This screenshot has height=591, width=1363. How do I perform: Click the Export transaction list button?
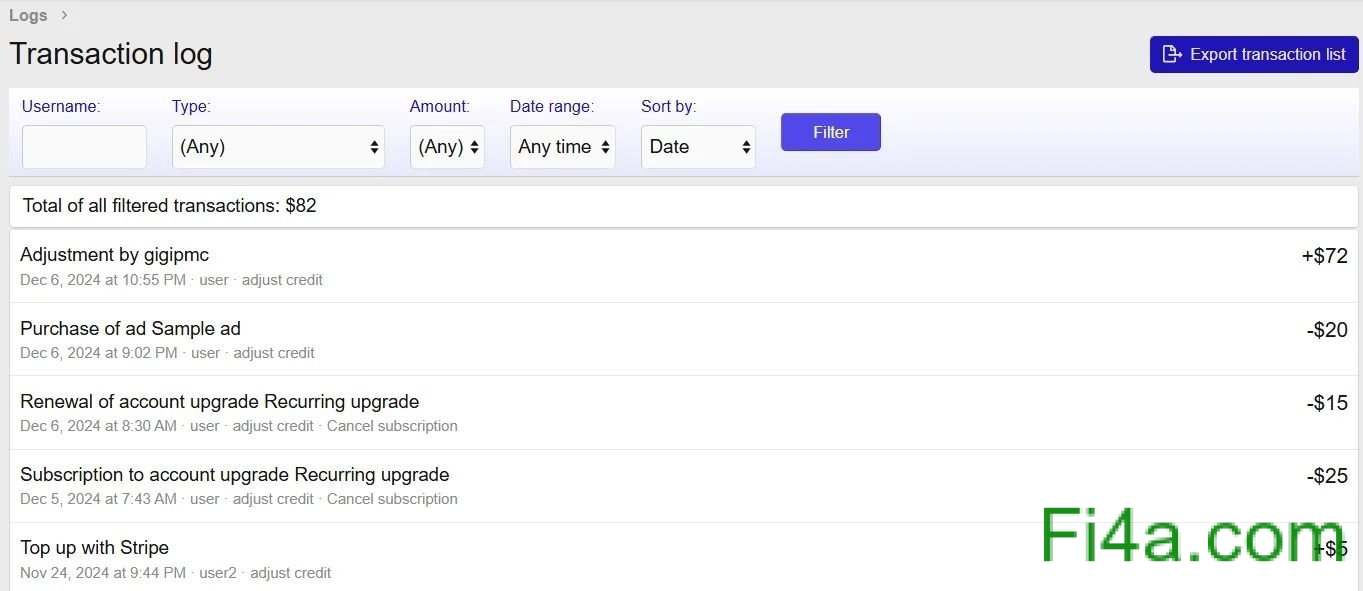[1253, 55]
